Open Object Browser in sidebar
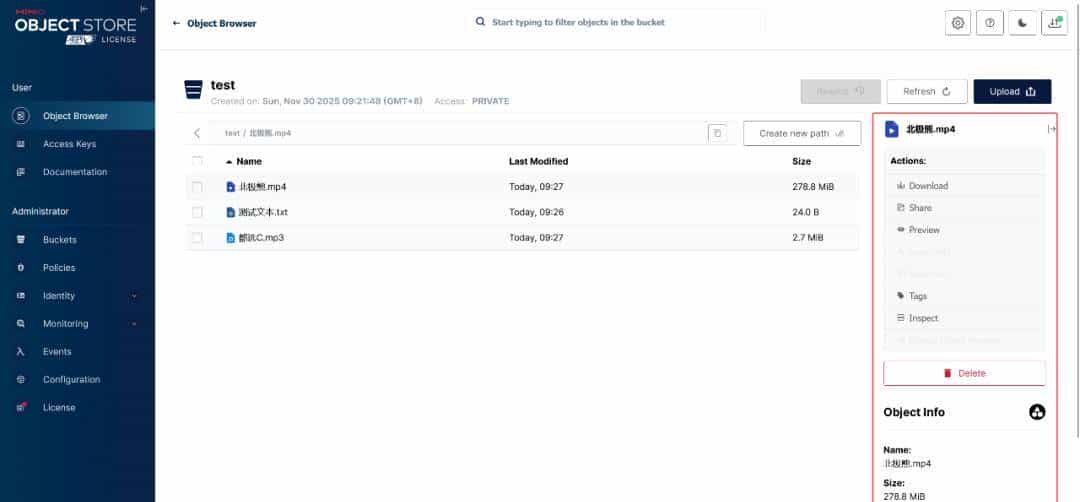 77,116
